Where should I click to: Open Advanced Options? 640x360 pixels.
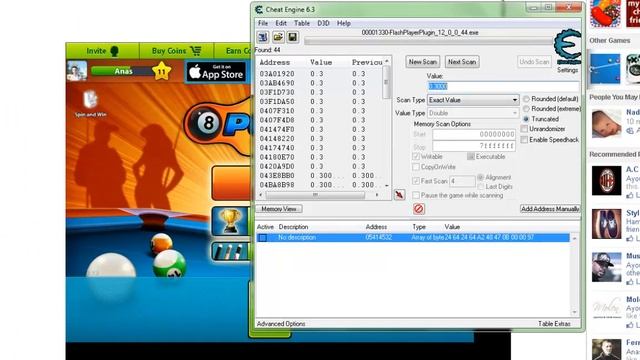click(281, 324)
